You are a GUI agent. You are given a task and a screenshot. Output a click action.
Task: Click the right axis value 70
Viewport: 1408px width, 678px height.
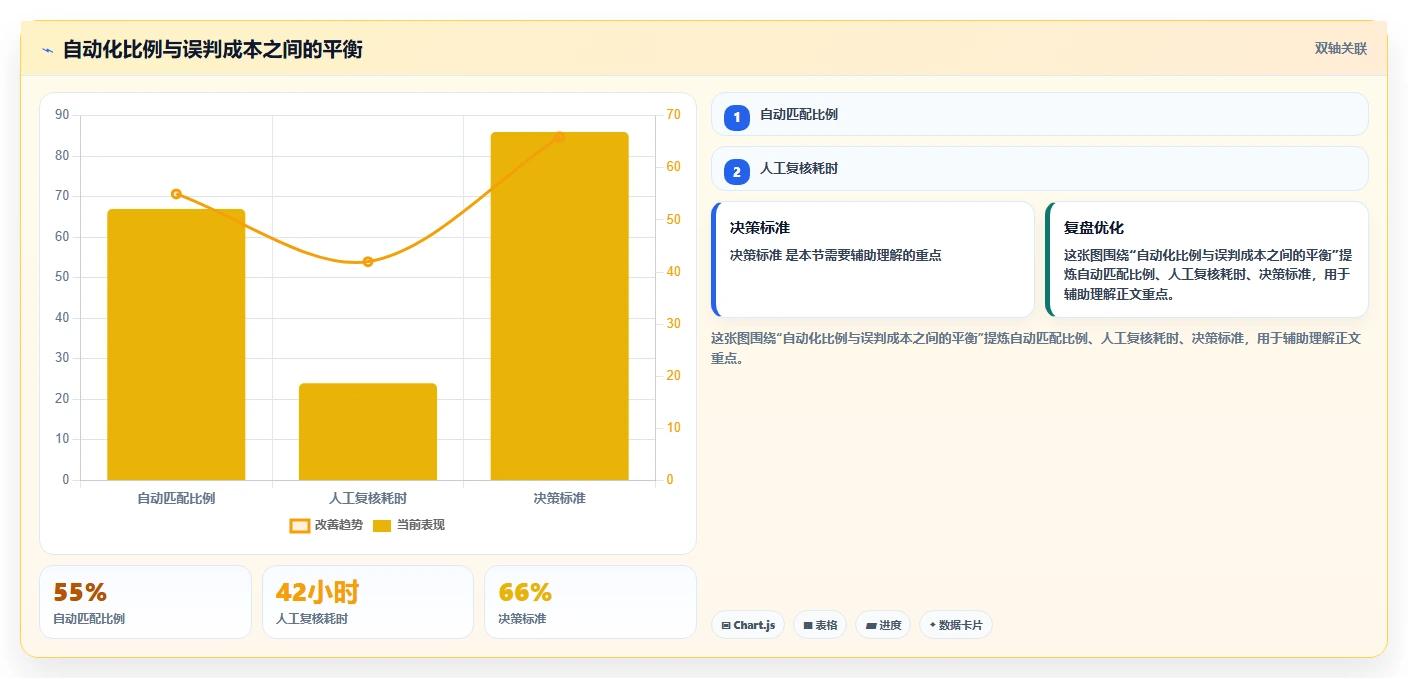673,115
